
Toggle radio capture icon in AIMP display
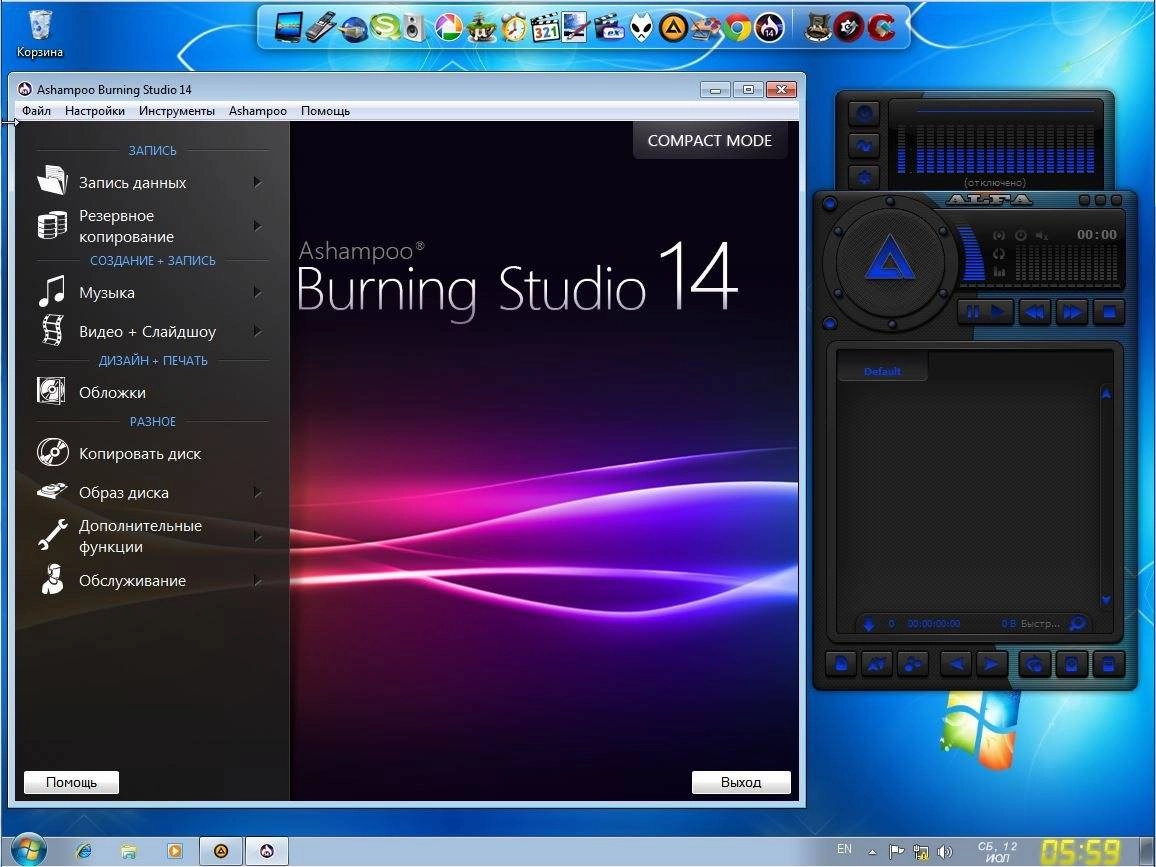(999, 235)
